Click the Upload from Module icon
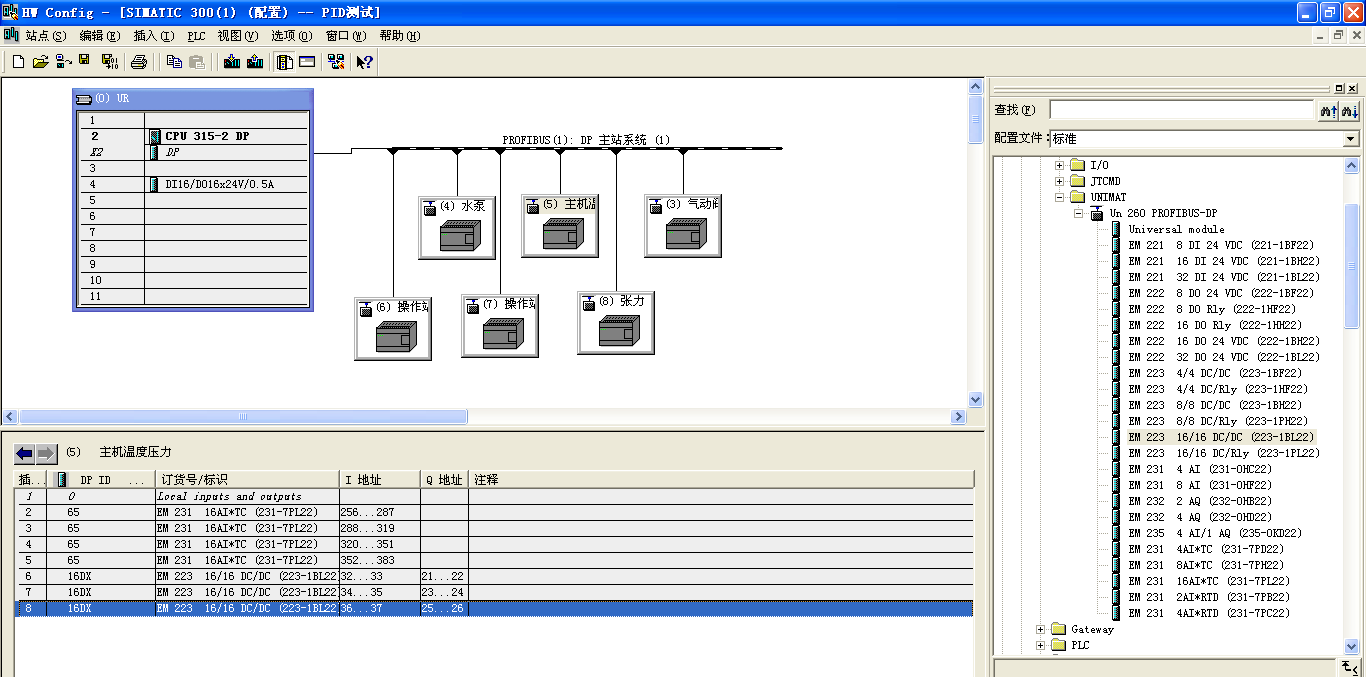 click(255, 62)
